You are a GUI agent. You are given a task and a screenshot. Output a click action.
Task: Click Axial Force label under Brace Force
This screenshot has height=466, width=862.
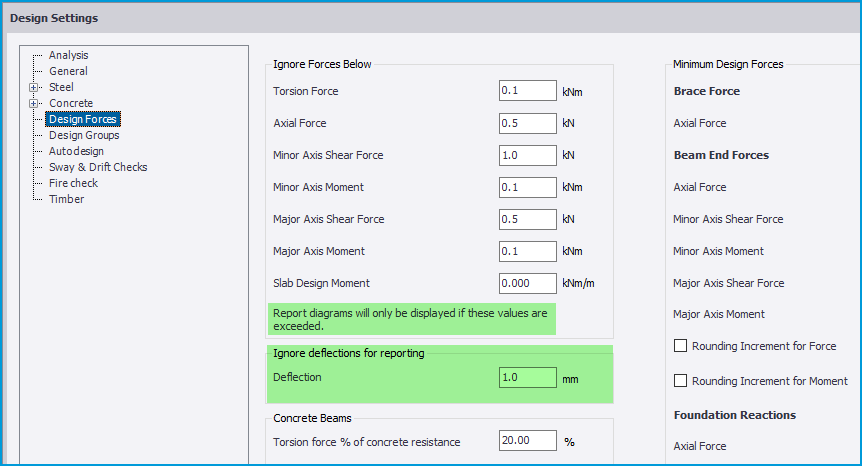700,123
